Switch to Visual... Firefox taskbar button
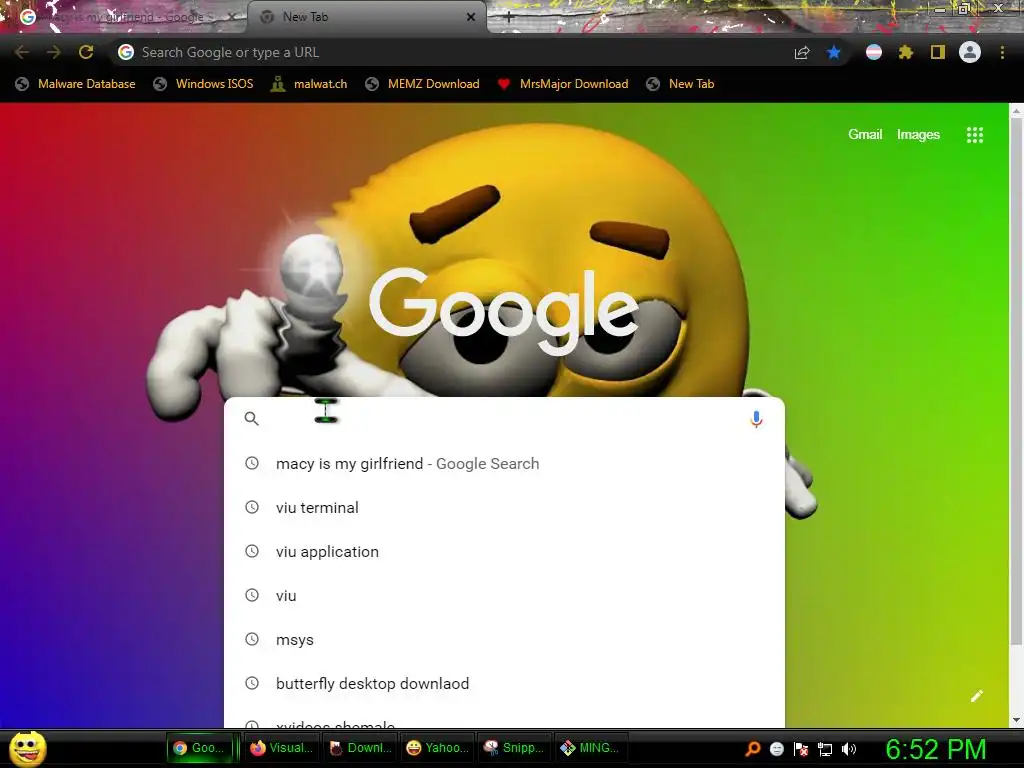Screen dimensions: 1024x768 click(281, 748)
